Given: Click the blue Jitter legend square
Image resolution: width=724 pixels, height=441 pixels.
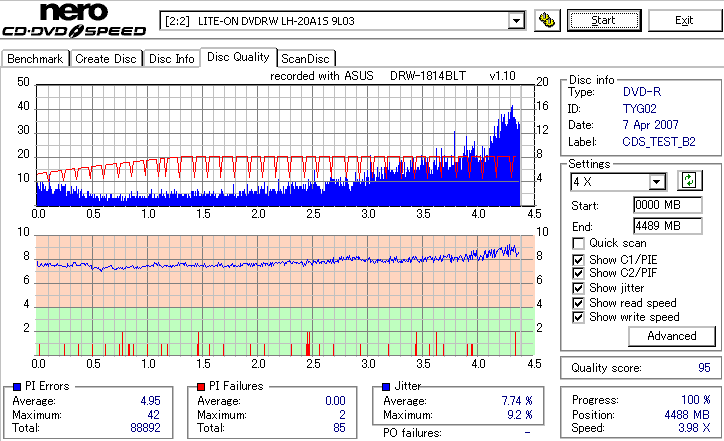Looking at the screenshot, I should tap(386, 387).
